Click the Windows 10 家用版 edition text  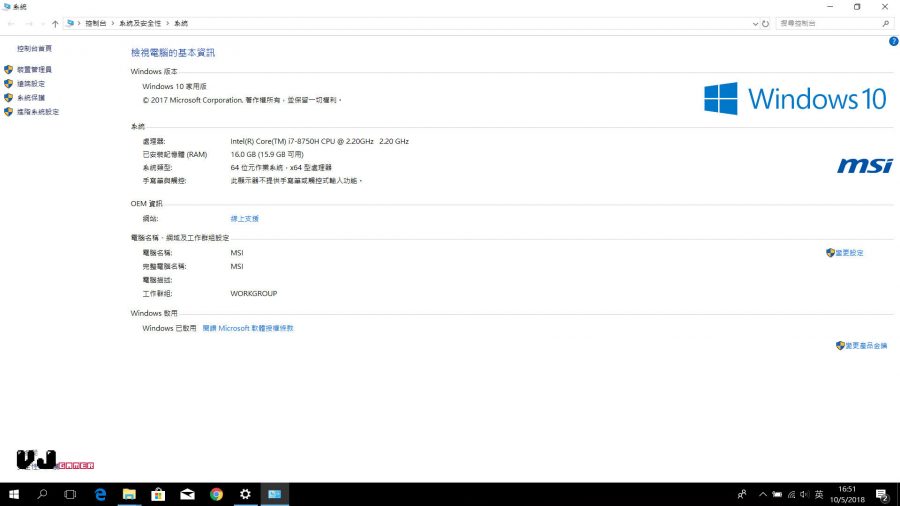174,87
